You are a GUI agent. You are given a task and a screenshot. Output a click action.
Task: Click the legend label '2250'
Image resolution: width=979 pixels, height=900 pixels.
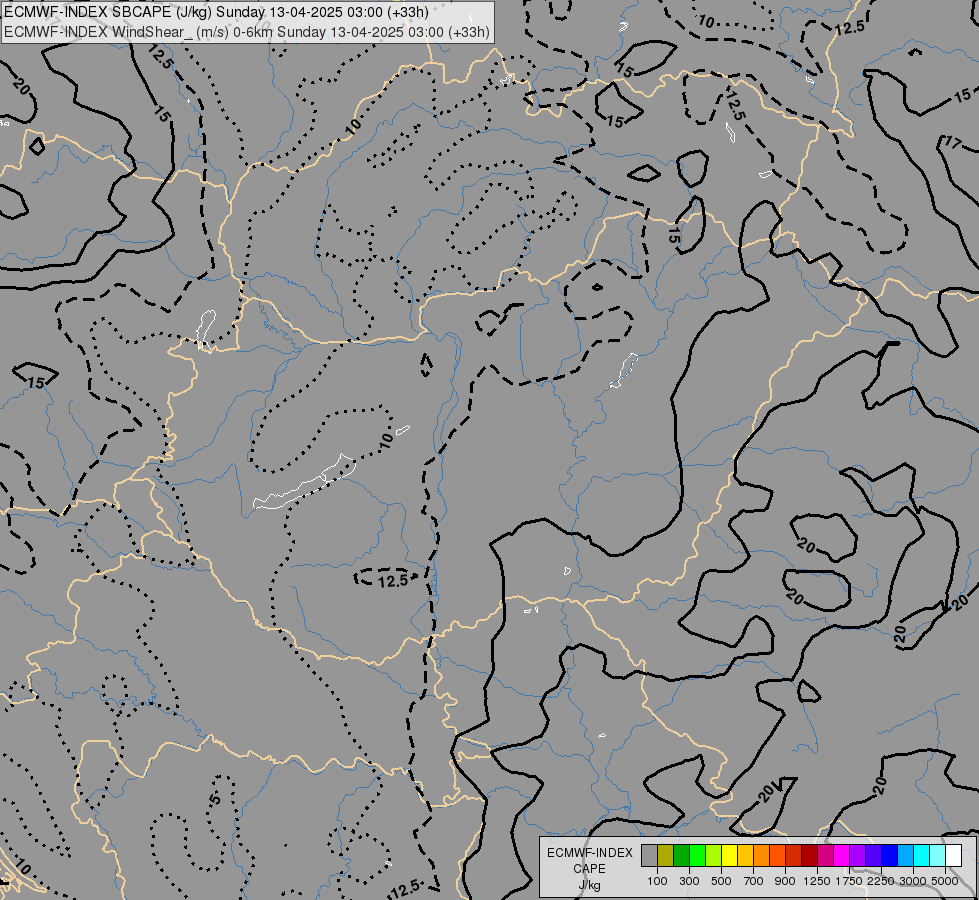point(880,881)
